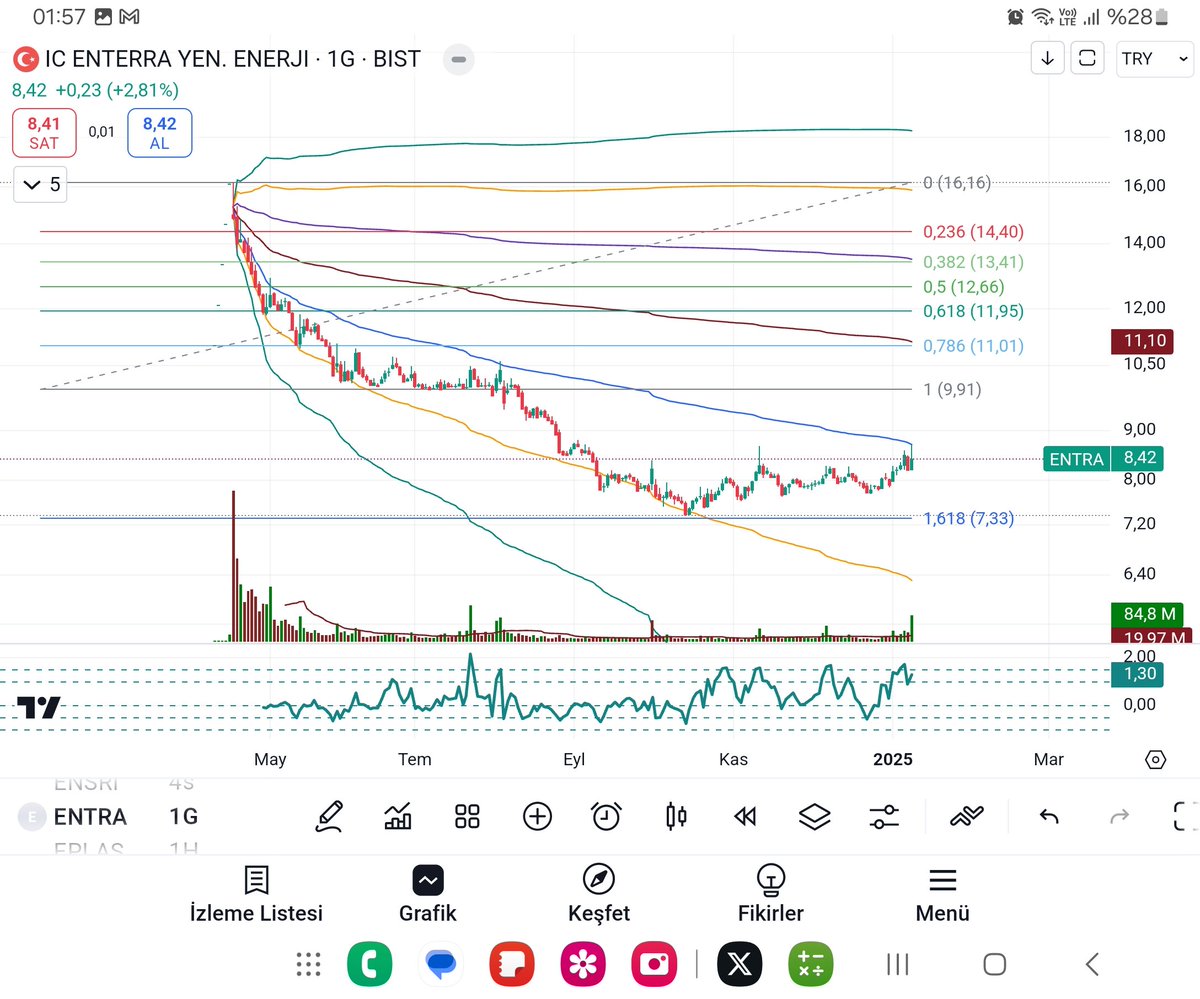Open the "5" chevron dropdown near the legend
The width and height of the screenshot is (1200, 999).
tap(39, 184)
